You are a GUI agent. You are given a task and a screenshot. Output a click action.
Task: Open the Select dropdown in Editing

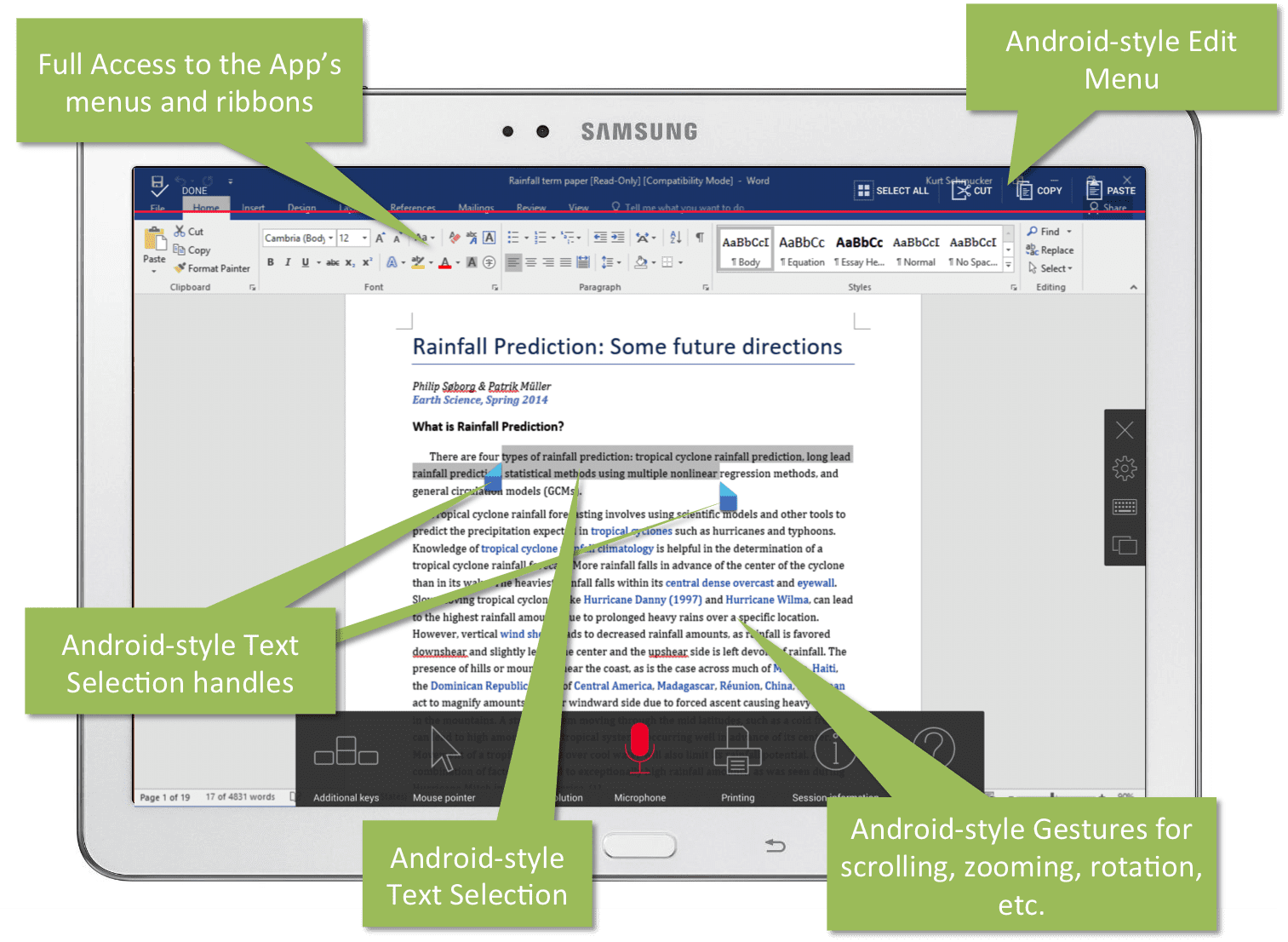(1050, 268)
